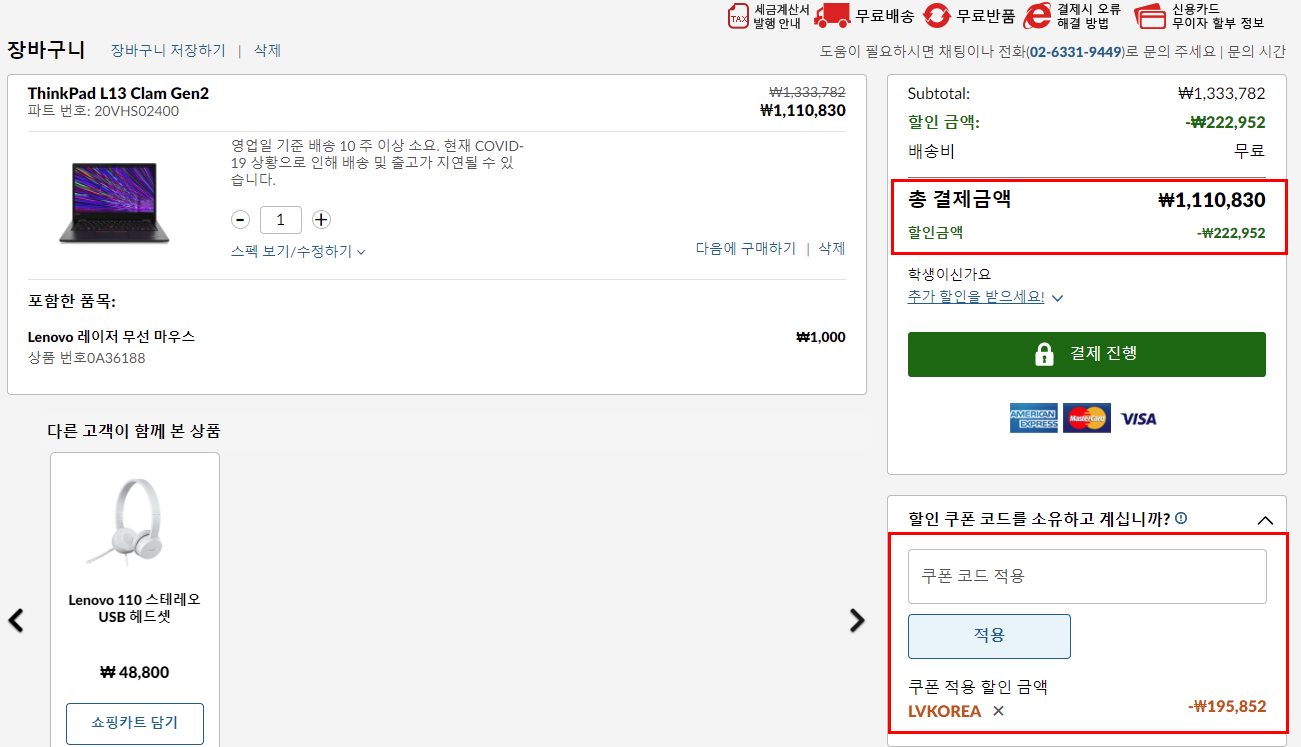Click the MasterCard logo
This screenshot has height=747, width=1301.
click(1086, 419)
